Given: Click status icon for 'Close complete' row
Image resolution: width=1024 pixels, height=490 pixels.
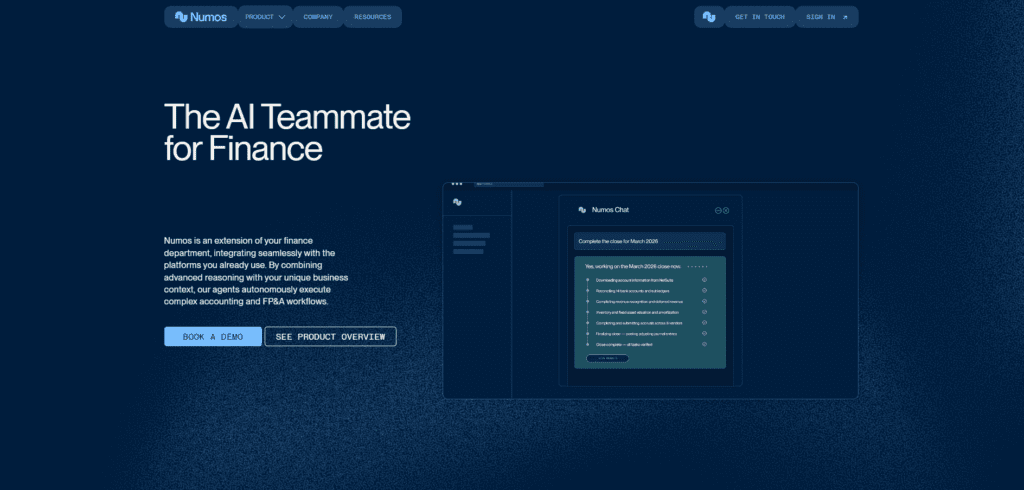Looking at the screenshot, I should (705, 344).
